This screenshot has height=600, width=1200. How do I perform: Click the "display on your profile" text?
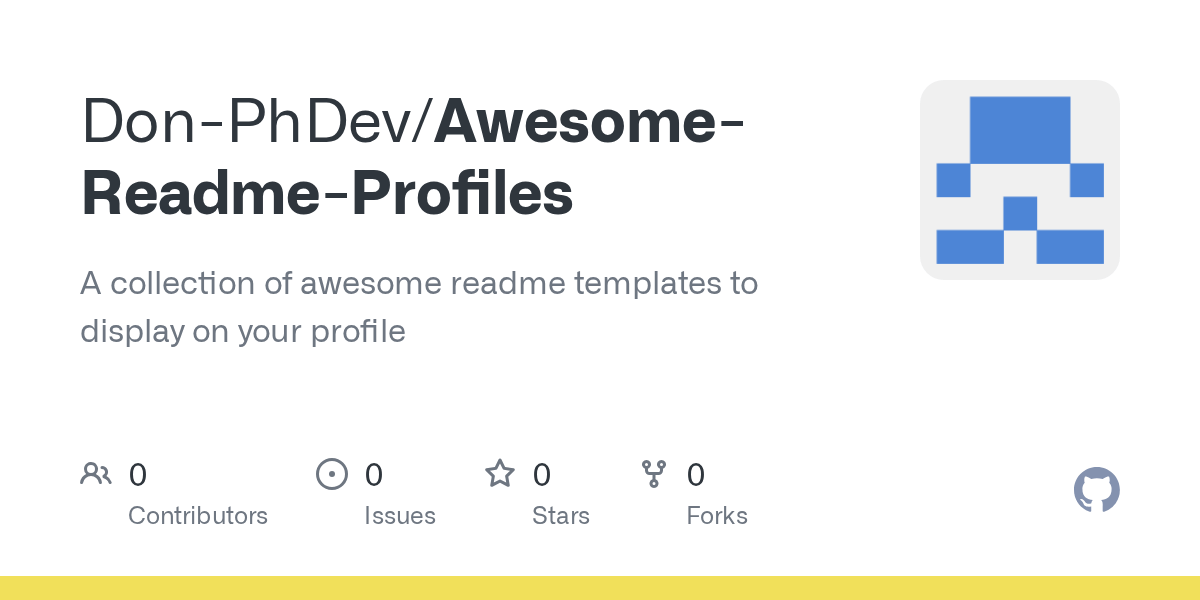pos(243,331)
